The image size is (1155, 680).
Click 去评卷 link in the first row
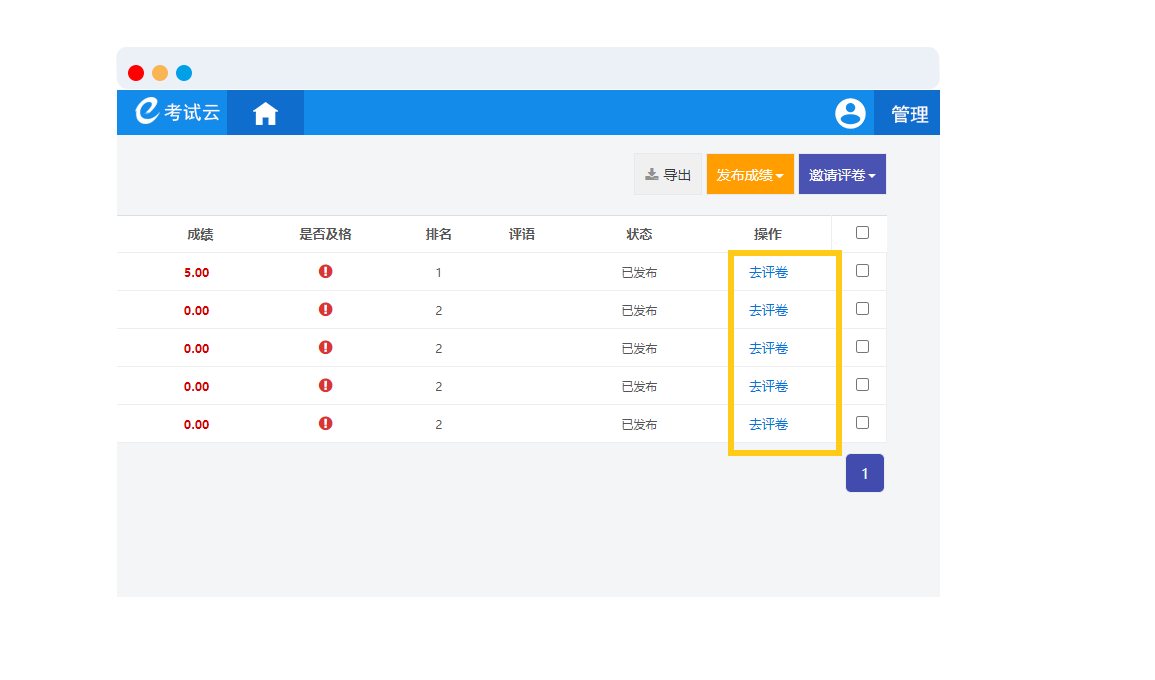[x=768, y=272]
